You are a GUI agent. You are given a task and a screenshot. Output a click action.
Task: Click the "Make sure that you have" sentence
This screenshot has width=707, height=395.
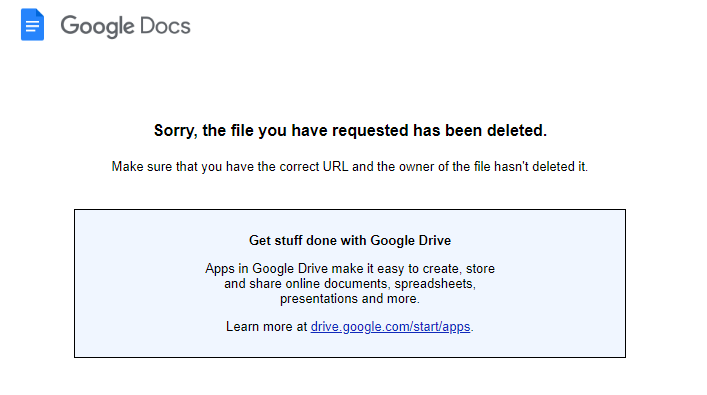click(350, 166)
